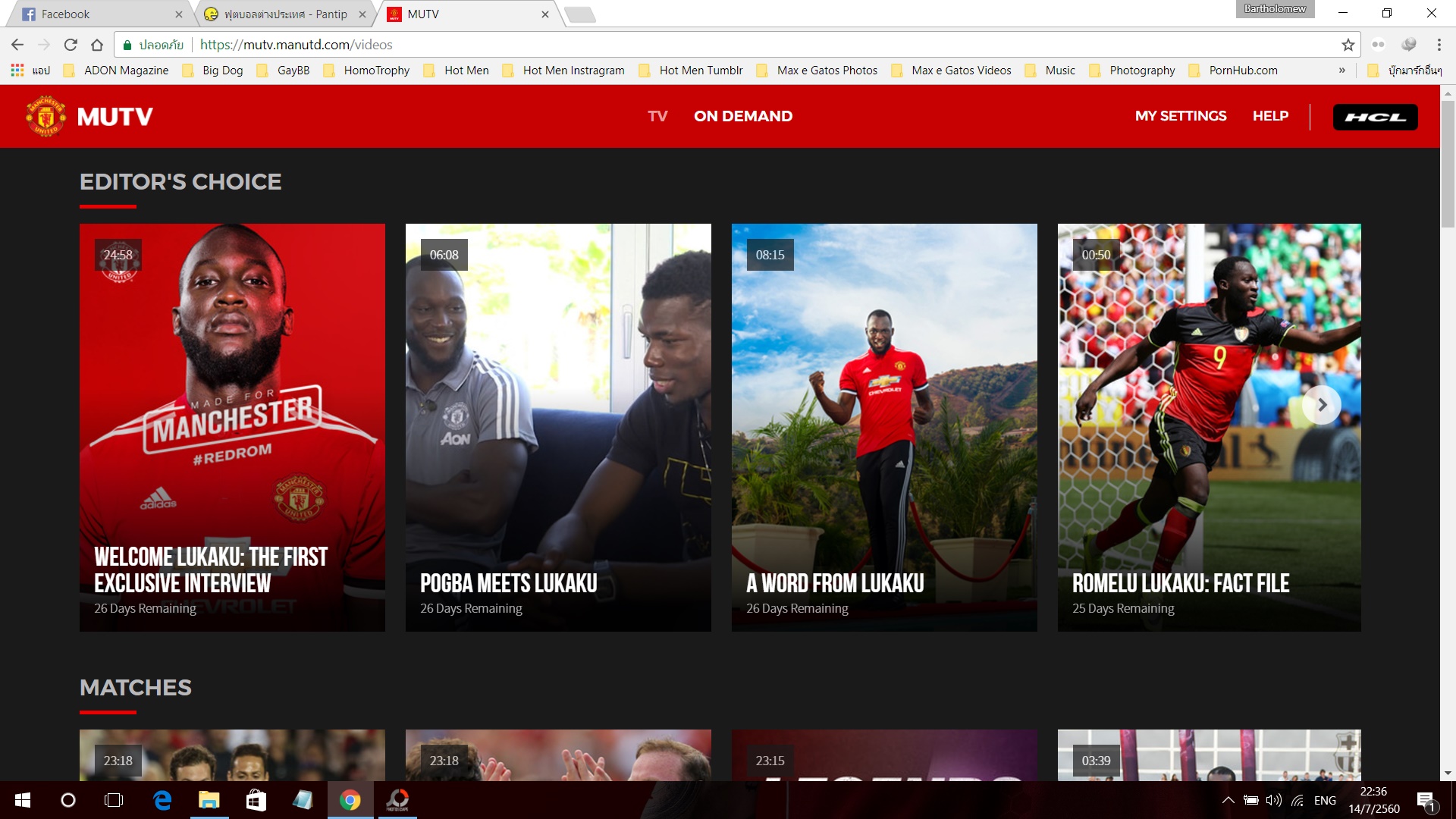
Task: Click the Bartholomew profile button
Action: [1275, 8]
